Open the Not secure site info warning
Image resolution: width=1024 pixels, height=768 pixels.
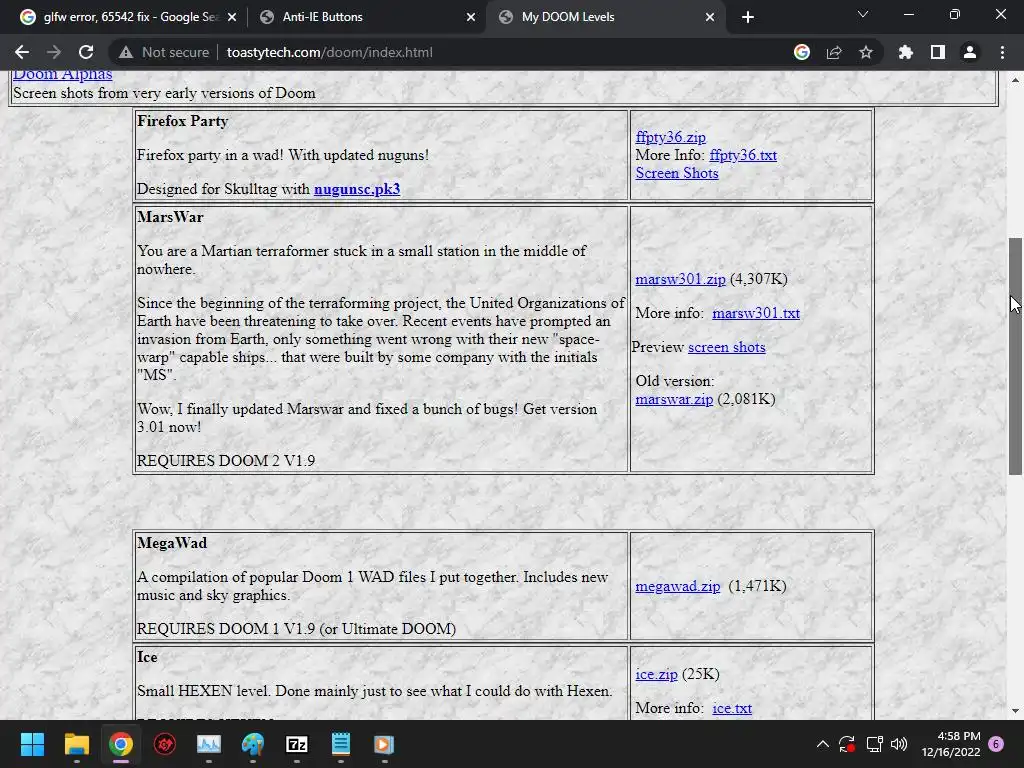point(164,52)
